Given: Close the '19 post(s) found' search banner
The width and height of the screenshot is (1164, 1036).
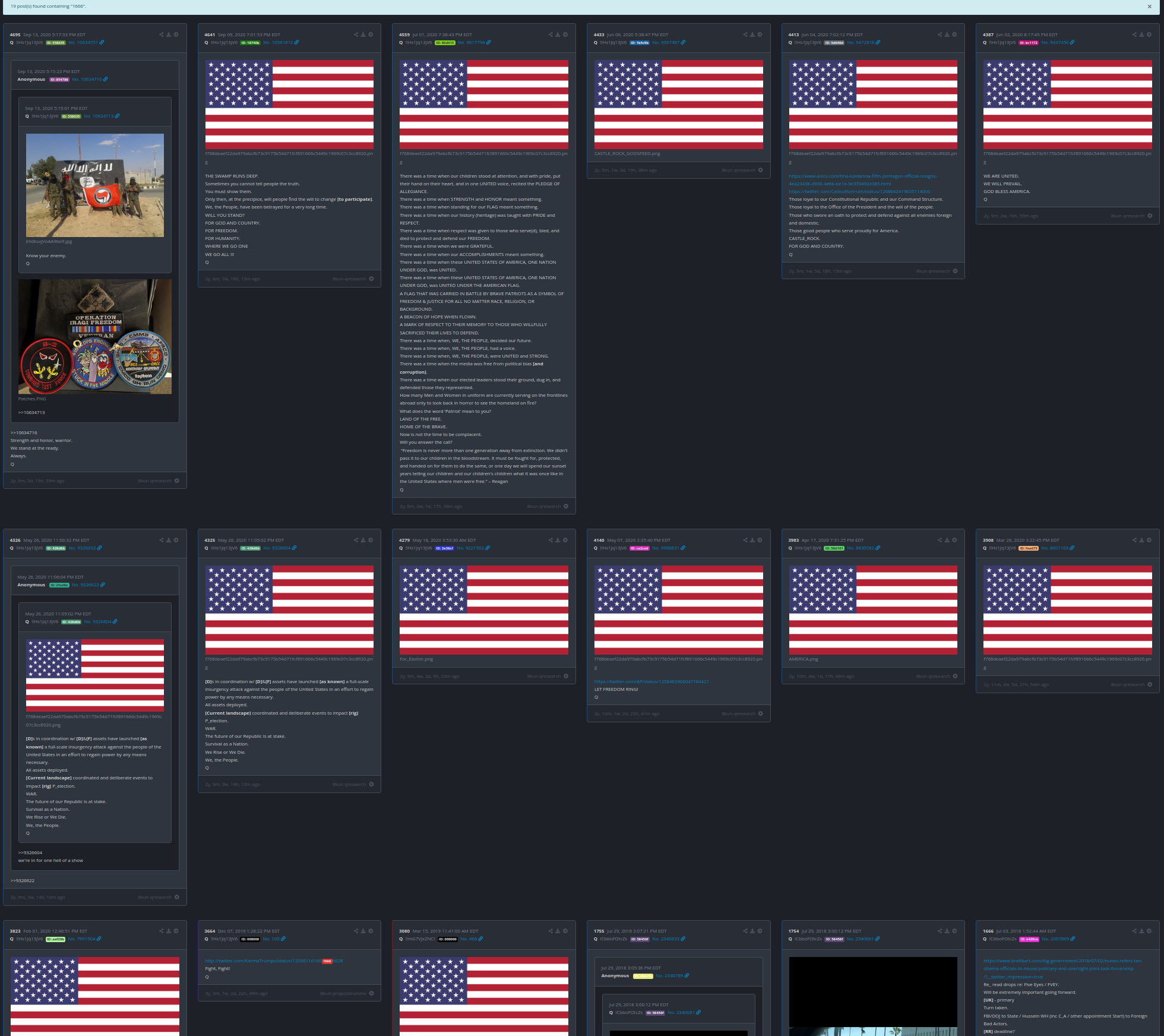Looking at the screenshot, I should click(x=1149, y=7).
